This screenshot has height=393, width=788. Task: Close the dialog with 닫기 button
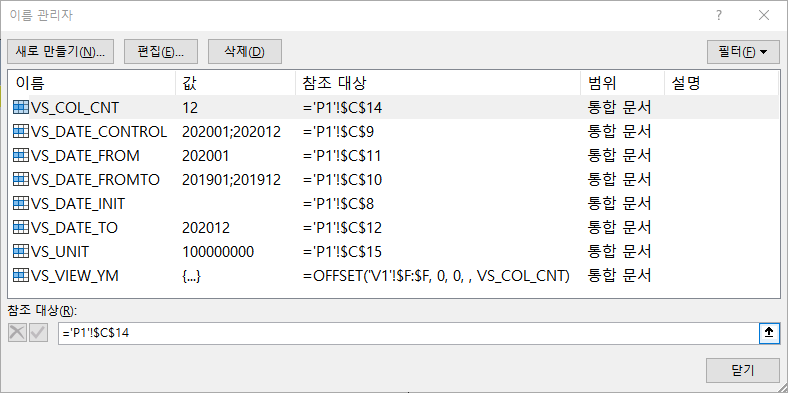pos(743,370)
